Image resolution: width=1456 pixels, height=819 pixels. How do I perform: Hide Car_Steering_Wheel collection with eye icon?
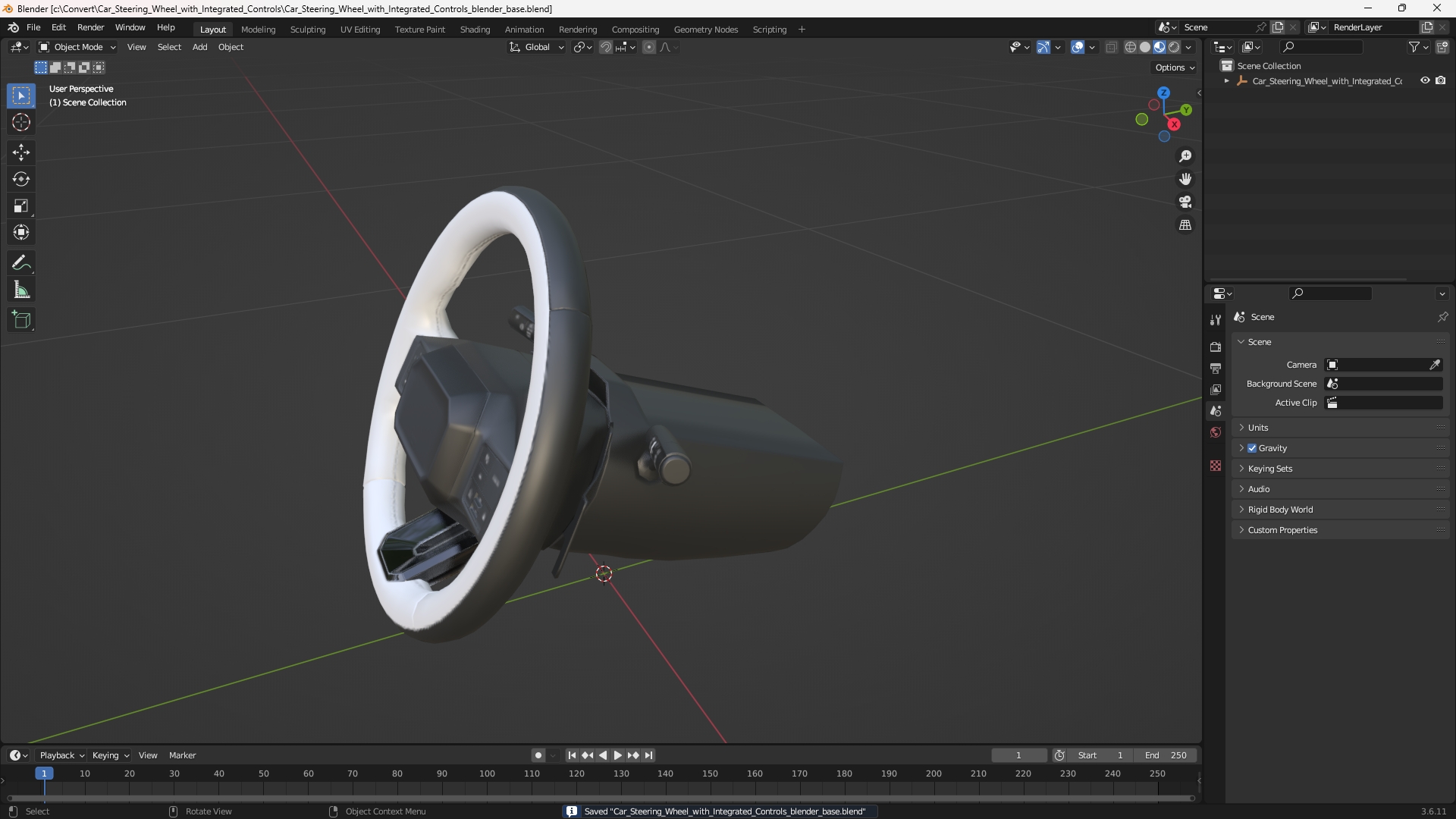pos(1425,80)
